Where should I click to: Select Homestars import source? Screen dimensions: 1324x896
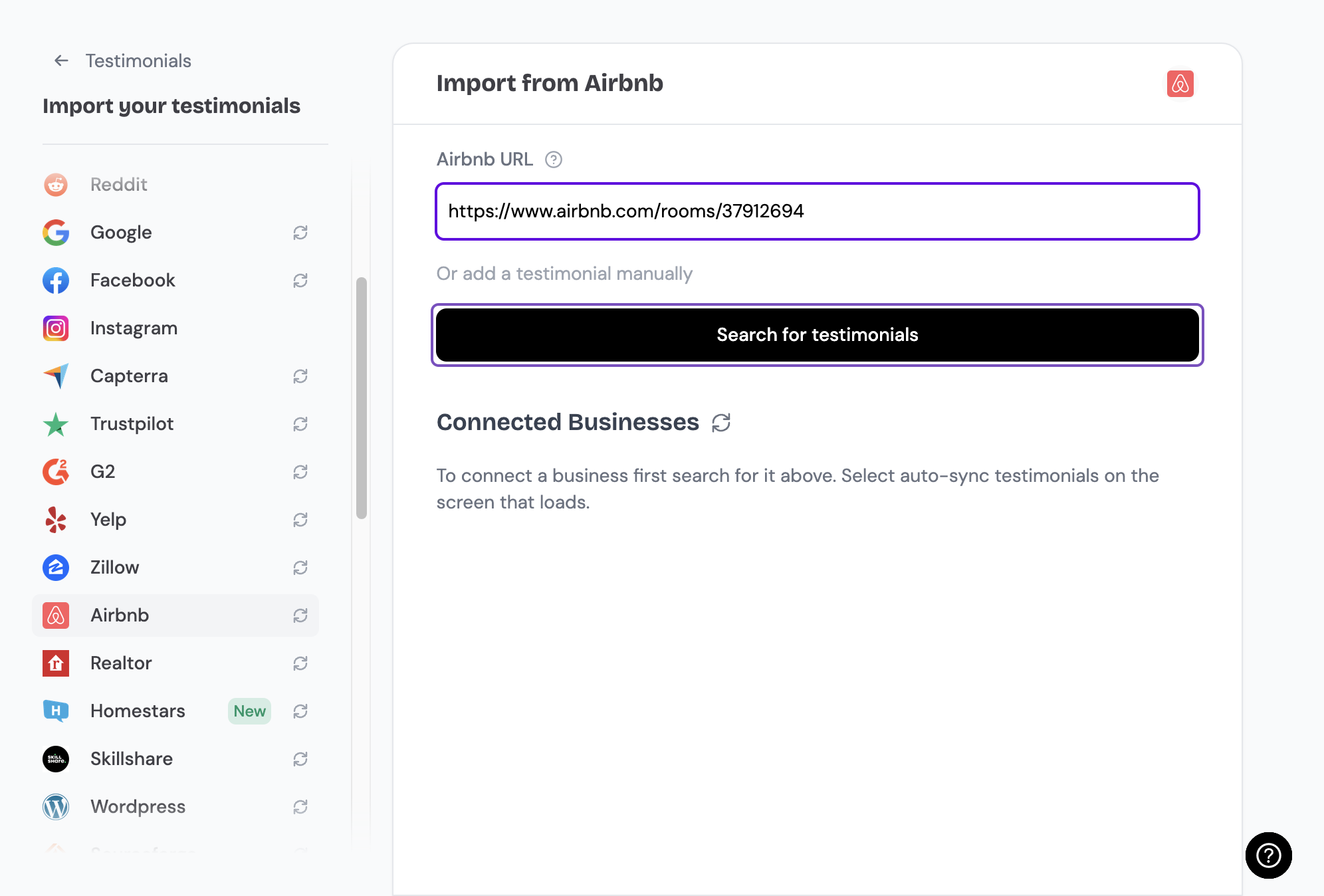pyautogui.click(x=175, y=711)
